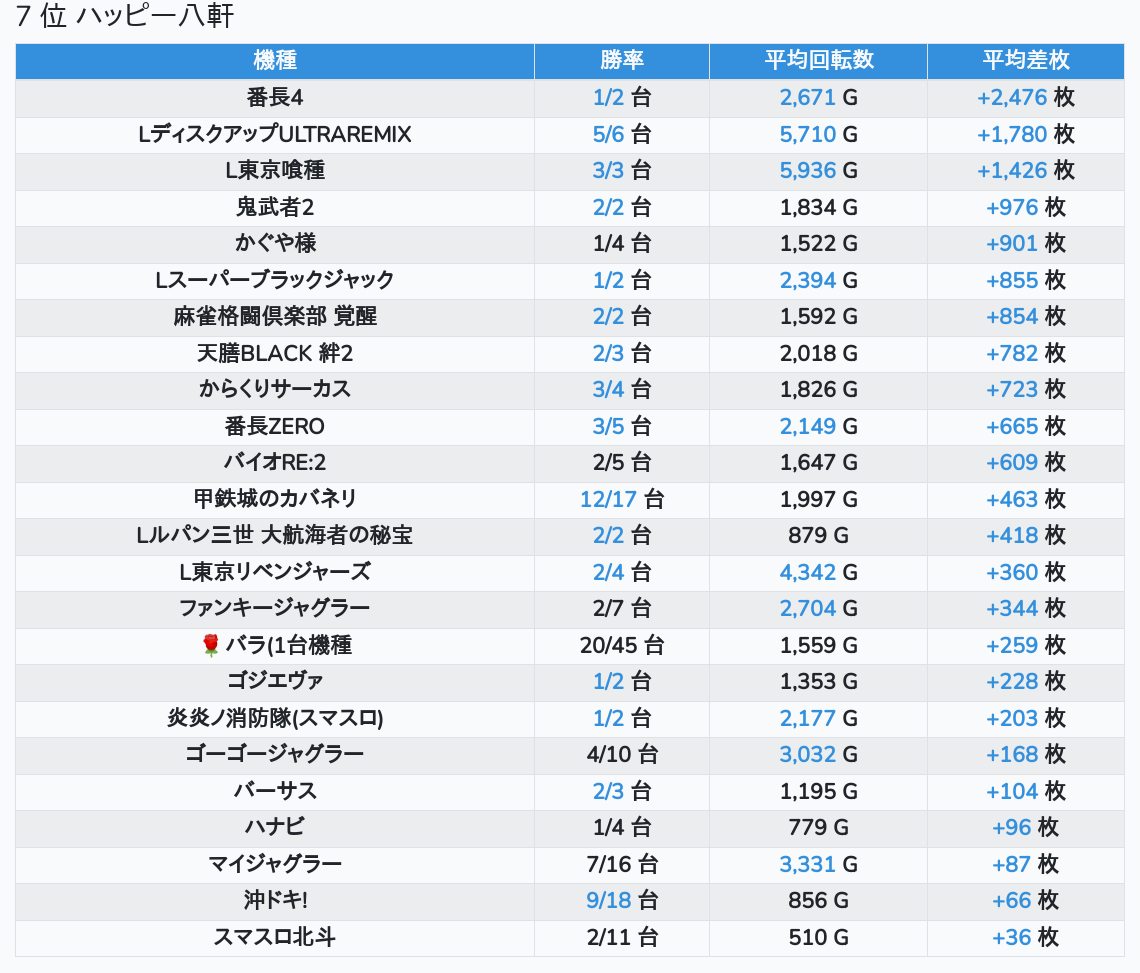Select the 鬼武者2 machine entry

(275, 207)
